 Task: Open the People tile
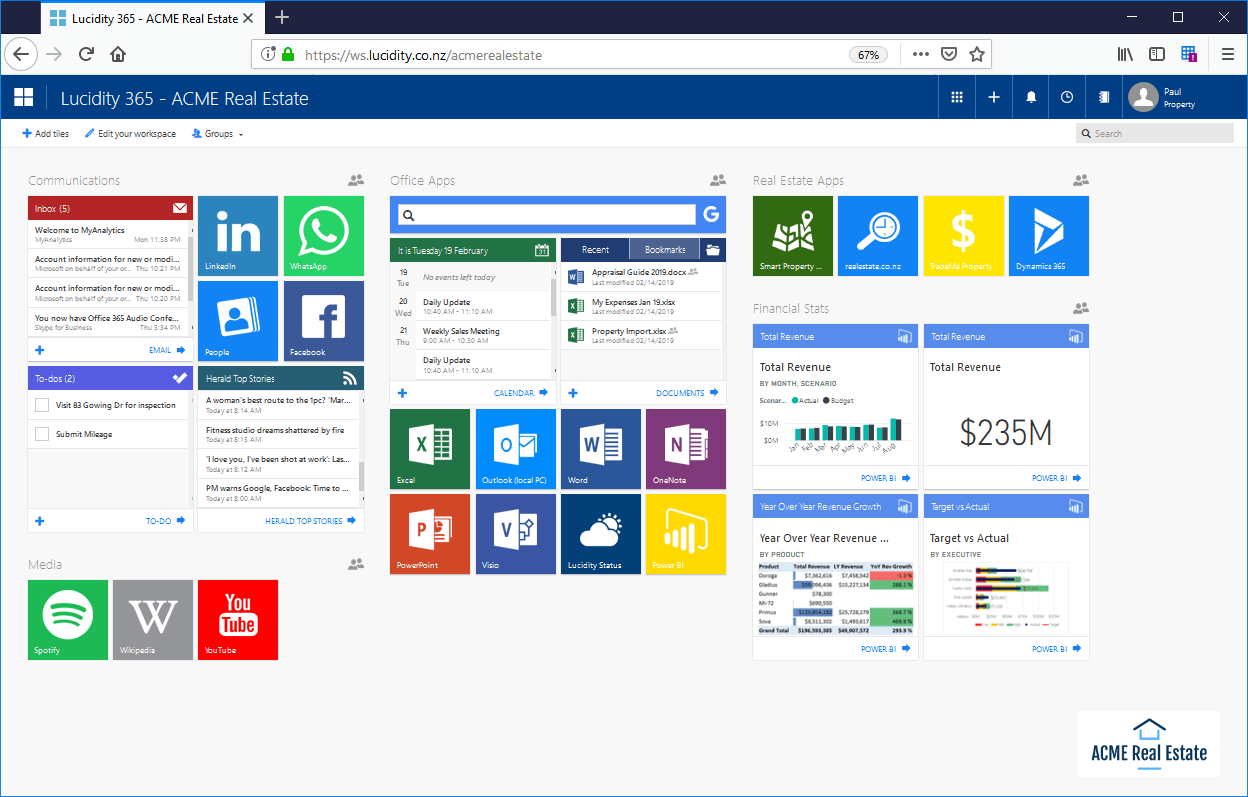[238, 321]
